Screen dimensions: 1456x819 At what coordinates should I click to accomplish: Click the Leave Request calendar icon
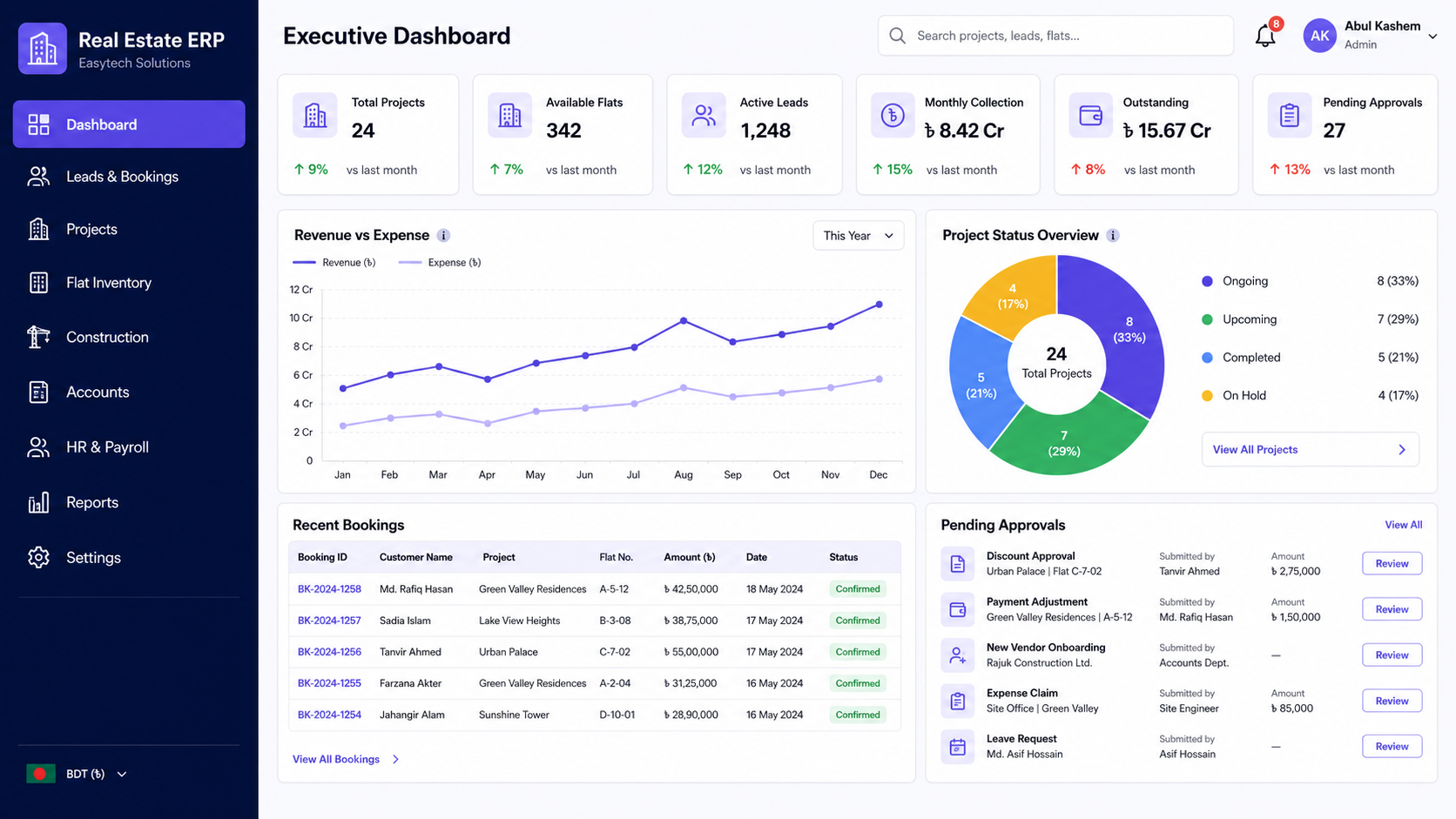coord(957,747)
